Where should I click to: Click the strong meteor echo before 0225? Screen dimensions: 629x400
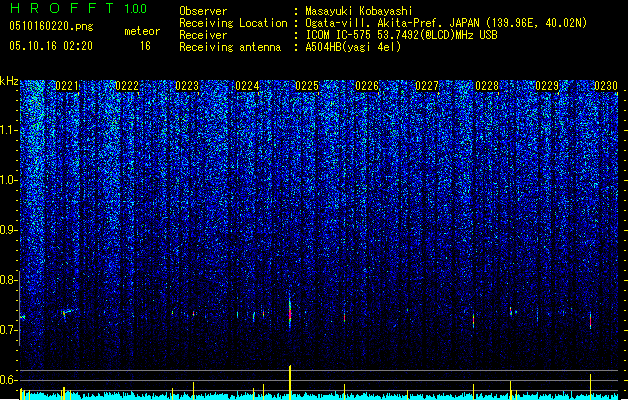coord(290,313)
